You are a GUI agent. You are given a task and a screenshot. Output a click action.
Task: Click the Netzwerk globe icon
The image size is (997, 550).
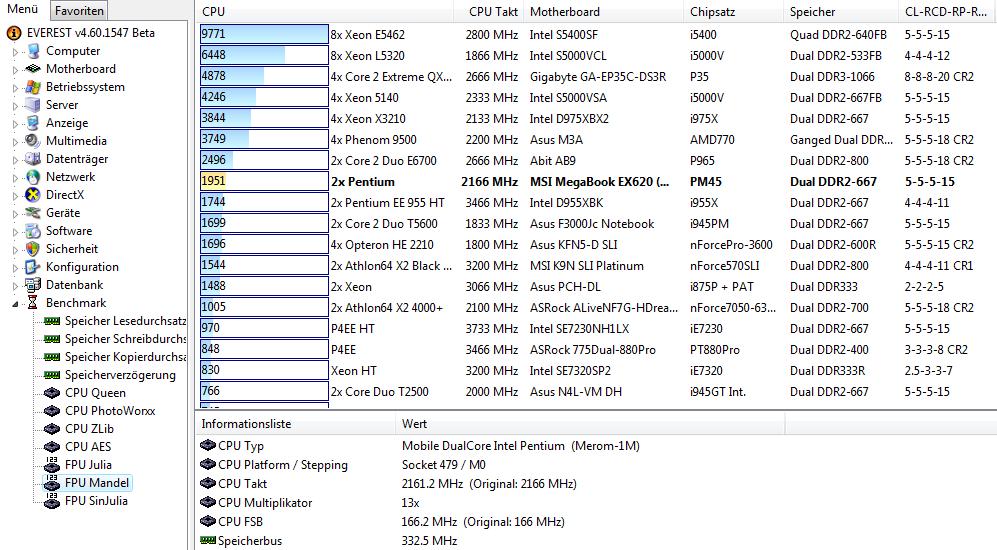coord(33,177)
